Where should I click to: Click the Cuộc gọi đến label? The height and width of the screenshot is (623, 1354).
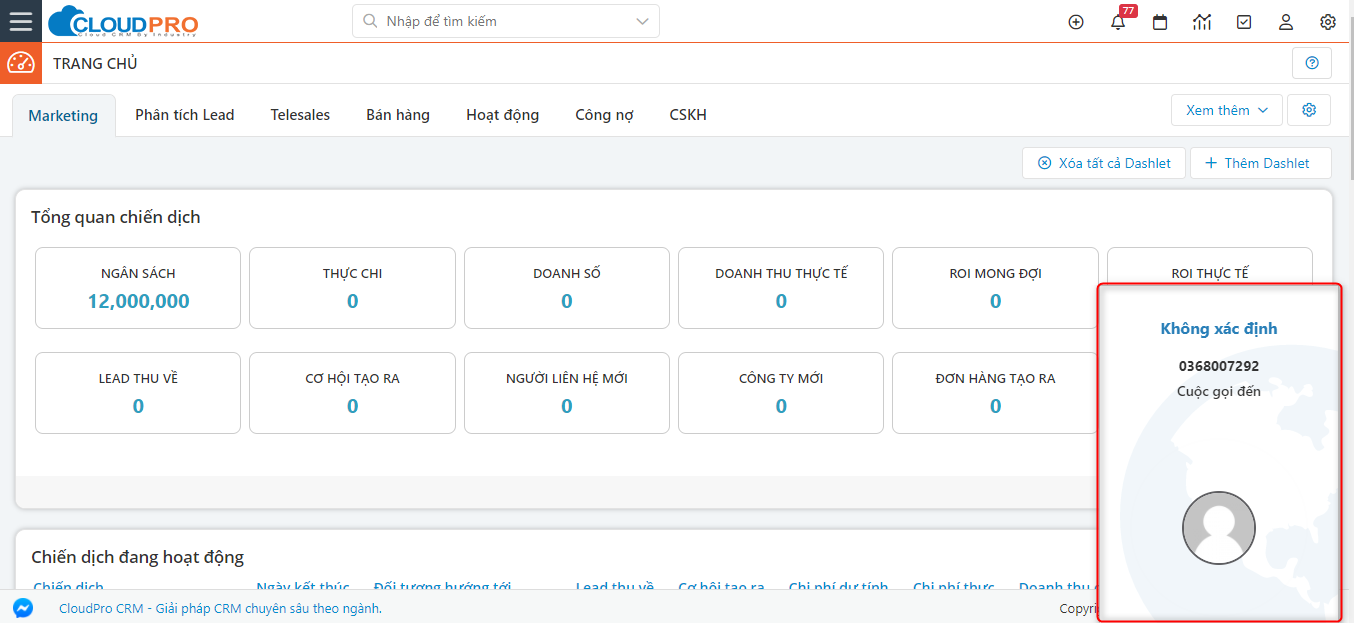(x=1219, y=391)
